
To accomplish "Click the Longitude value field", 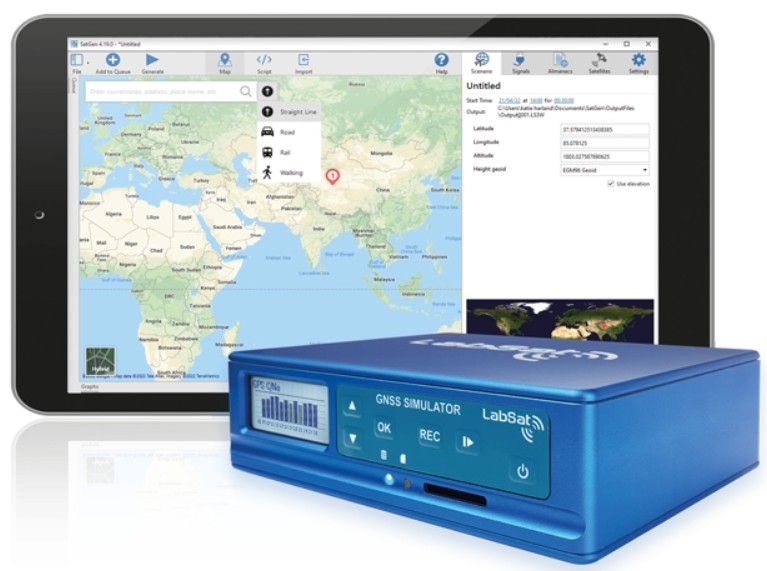I will pyautogui.click(x=605, y=143).
